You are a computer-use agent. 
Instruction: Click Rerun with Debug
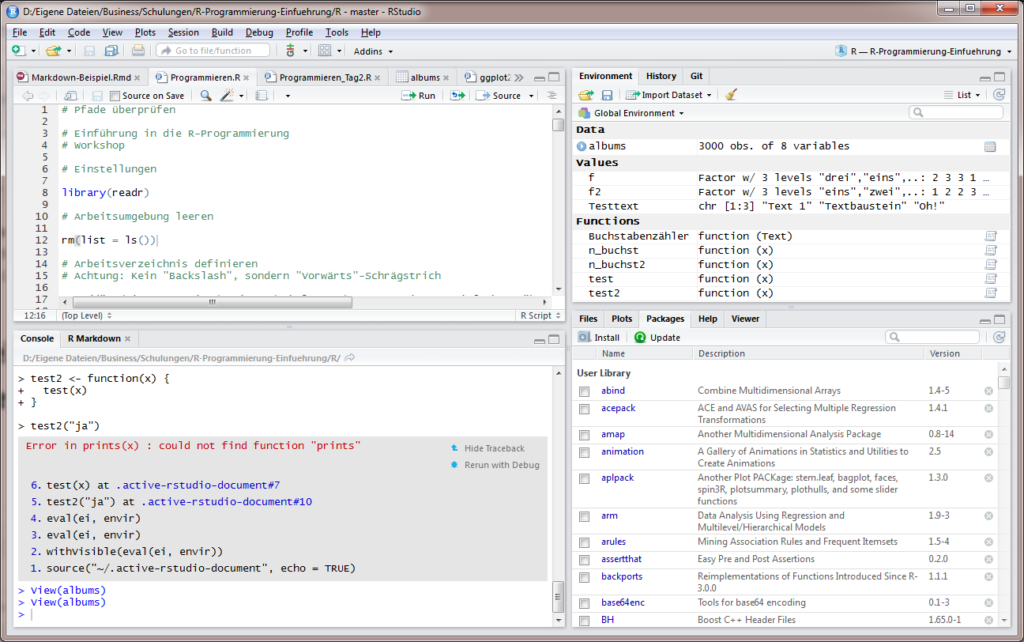(x=495, y=465)
